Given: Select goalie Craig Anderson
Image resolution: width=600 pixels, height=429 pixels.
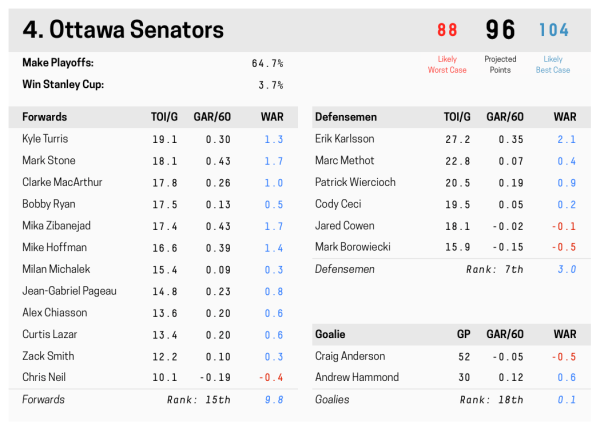Looking at the screenshot, I should [x=349, y=356].
